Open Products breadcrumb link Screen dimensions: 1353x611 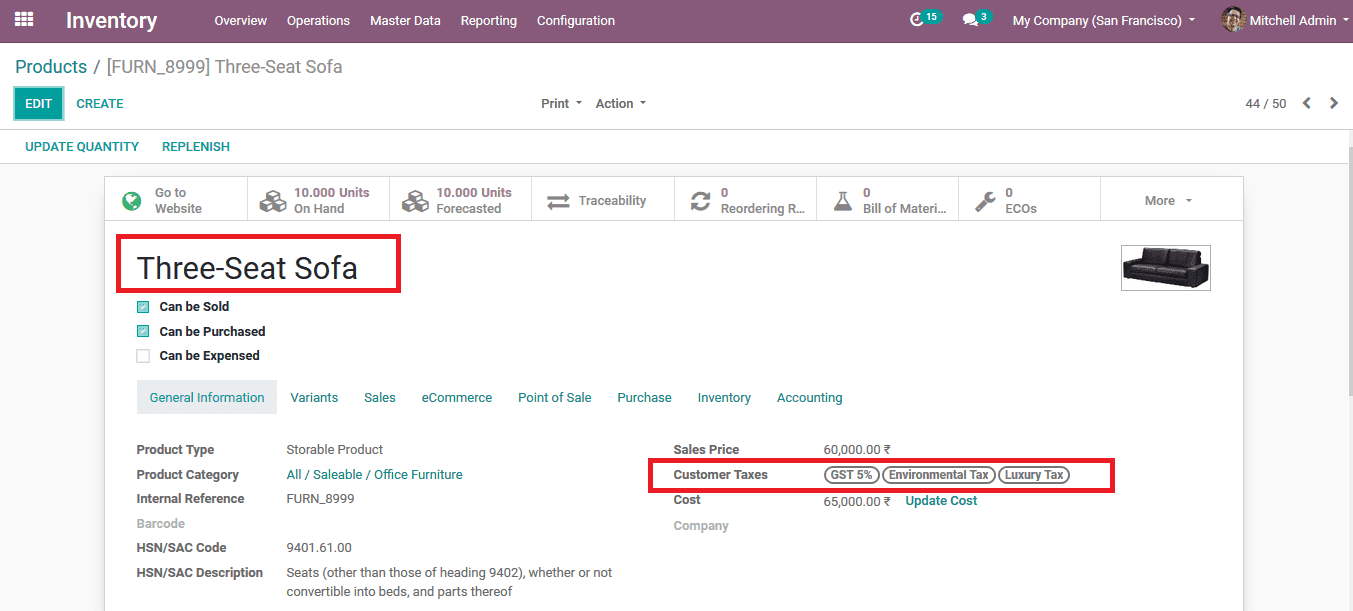51,67
